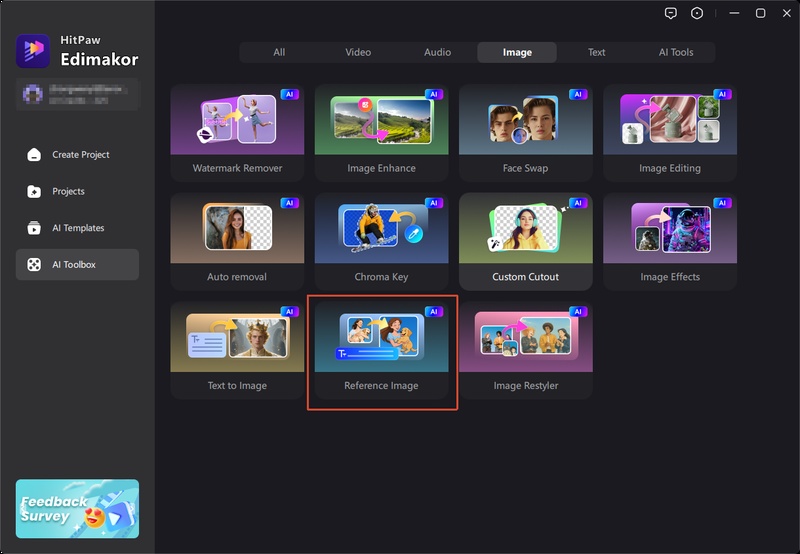The image size is (800, 554).
Task: Click the AI badge on Image Editing
Action: tap(722, 94)
